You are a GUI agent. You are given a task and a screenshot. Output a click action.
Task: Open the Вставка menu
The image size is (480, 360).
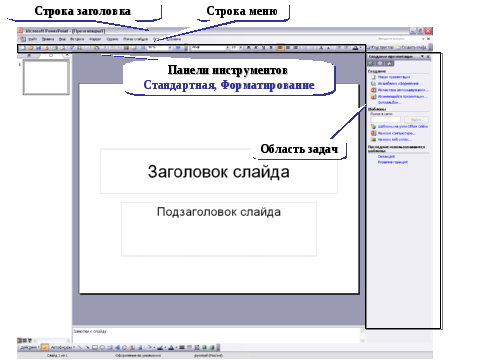point(77,39)
